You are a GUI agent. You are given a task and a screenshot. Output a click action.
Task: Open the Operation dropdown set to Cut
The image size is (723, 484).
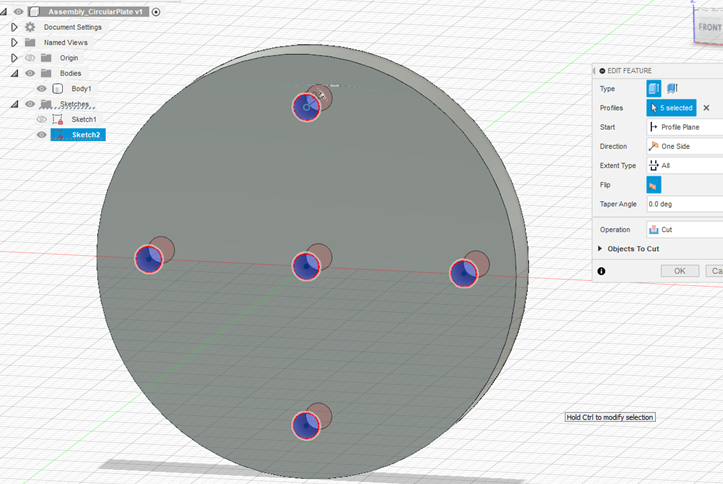[684, 229]
